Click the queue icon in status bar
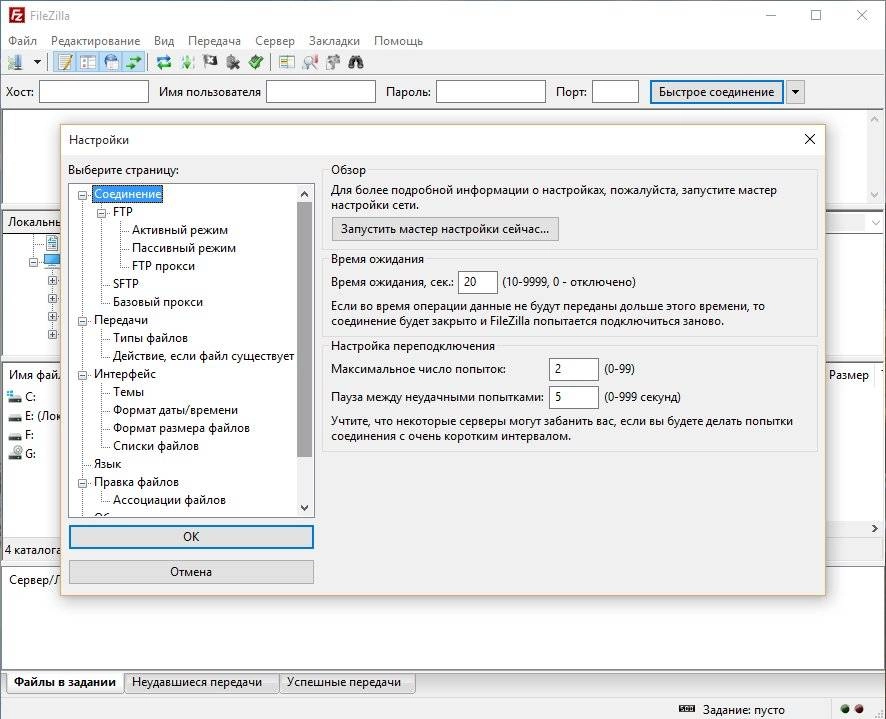The image size is (886, 719). (x=687, y=709)
